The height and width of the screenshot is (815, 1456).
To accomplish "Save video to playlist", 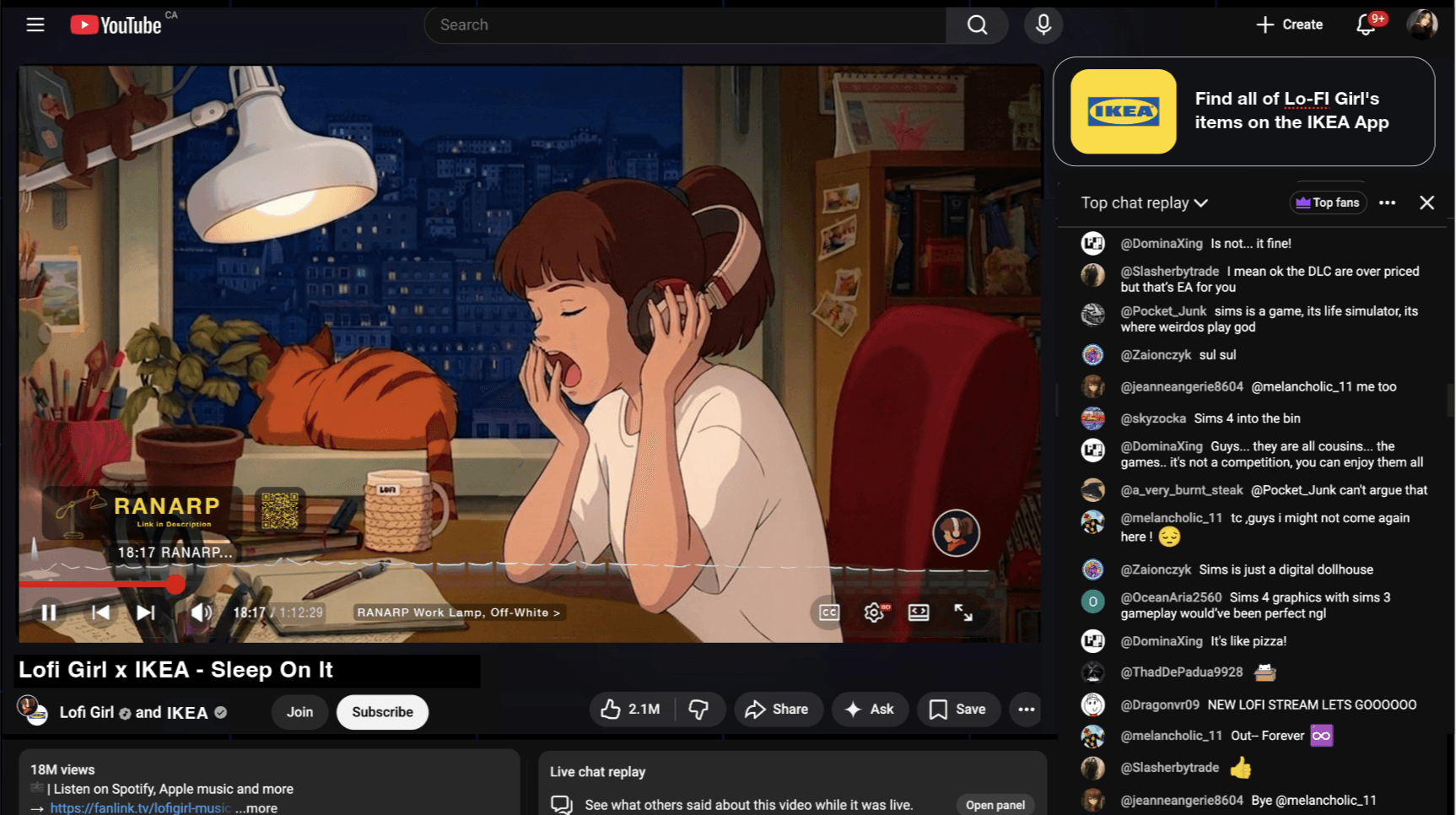I will click(x=957, y=710).
